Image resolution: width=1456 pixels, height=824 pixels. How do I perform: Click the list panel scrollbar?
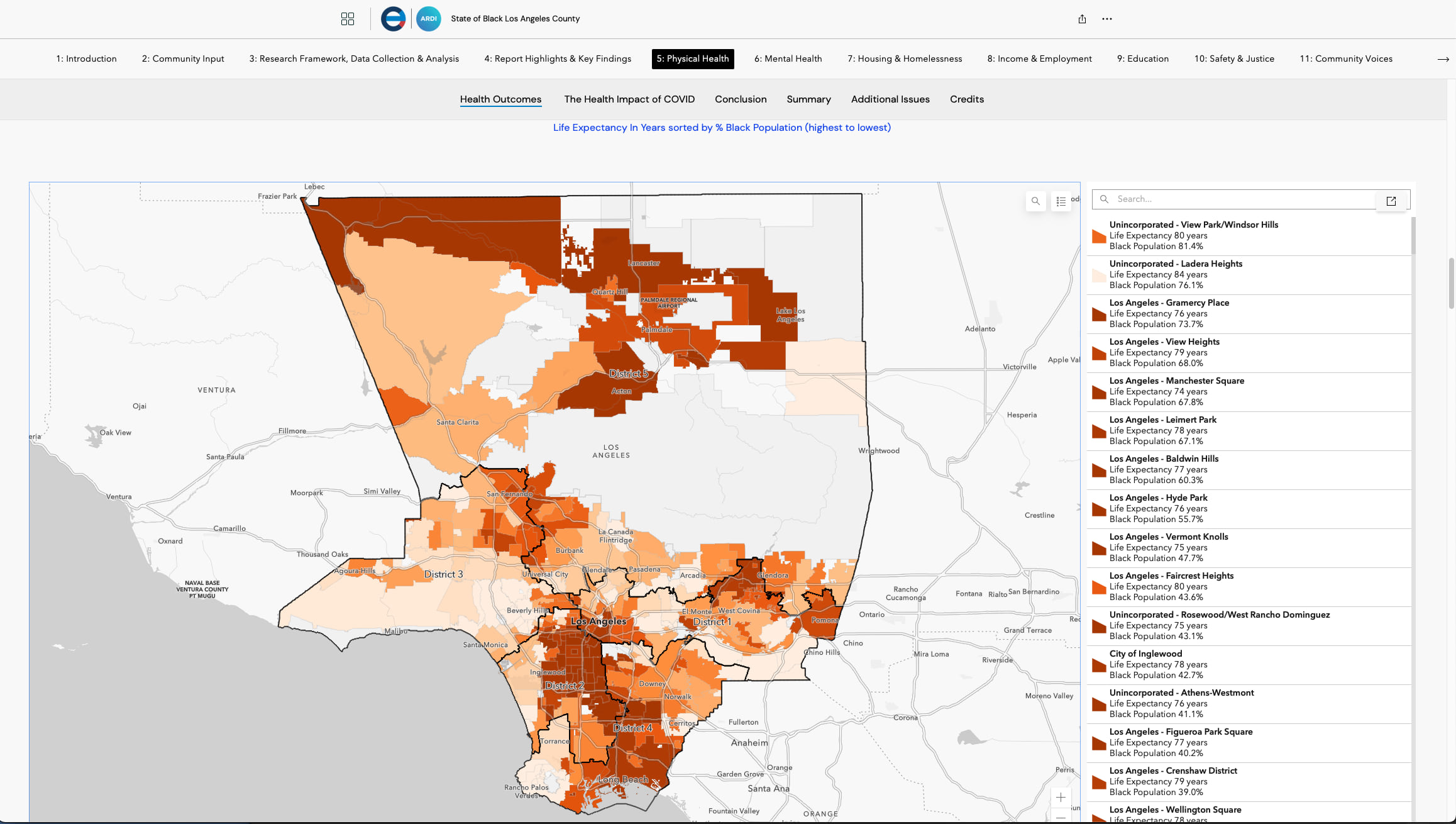point(1413,237)
